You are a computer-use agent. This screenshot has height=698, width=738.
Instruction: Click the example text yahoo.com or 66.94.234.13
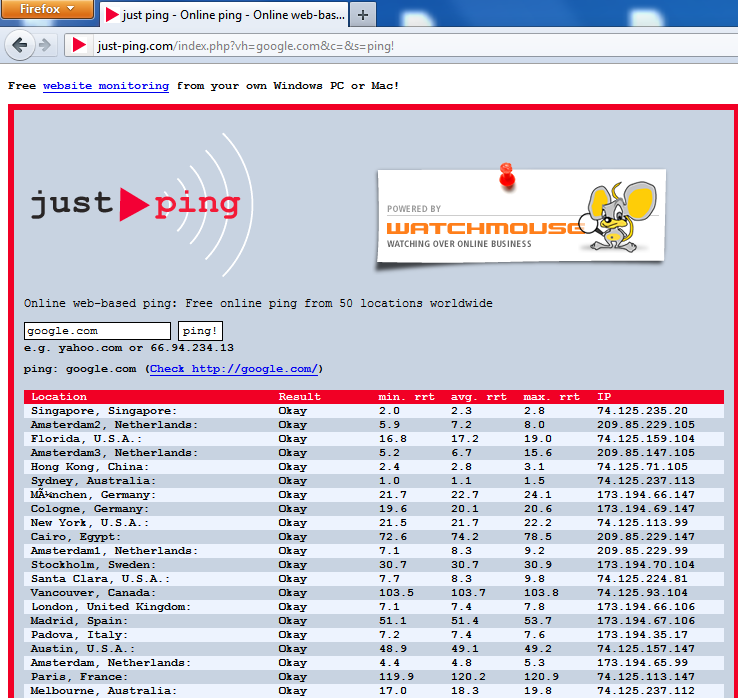tap(146, 348)
